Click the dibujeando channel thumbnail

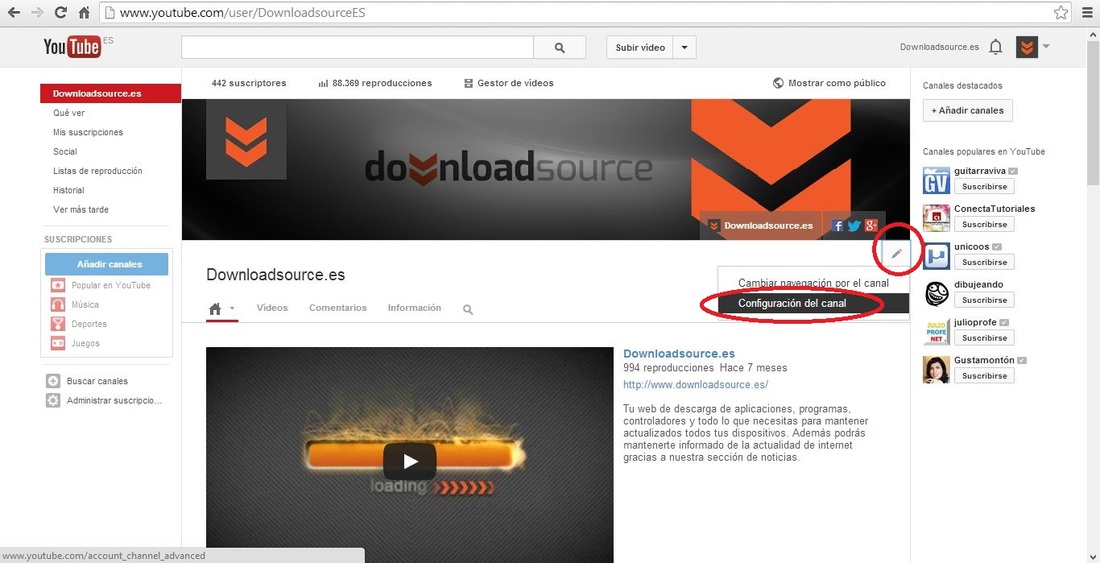(936, 294)
